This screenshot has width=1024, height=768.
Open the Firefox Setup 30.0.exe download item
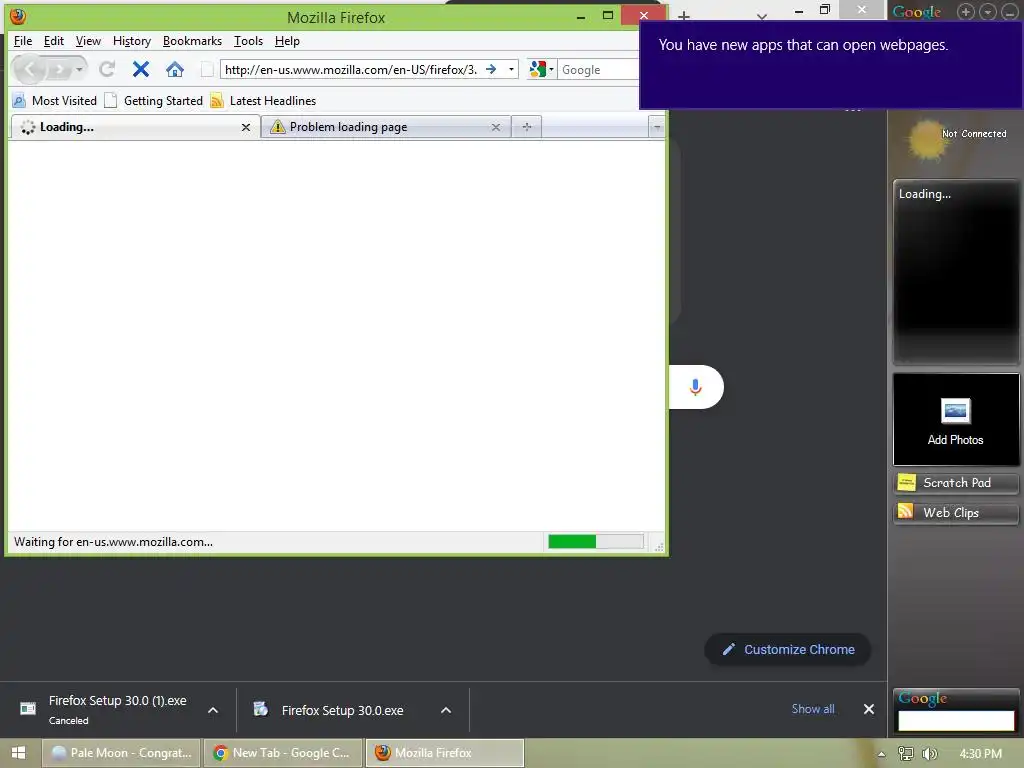click(x=342, y=710)
